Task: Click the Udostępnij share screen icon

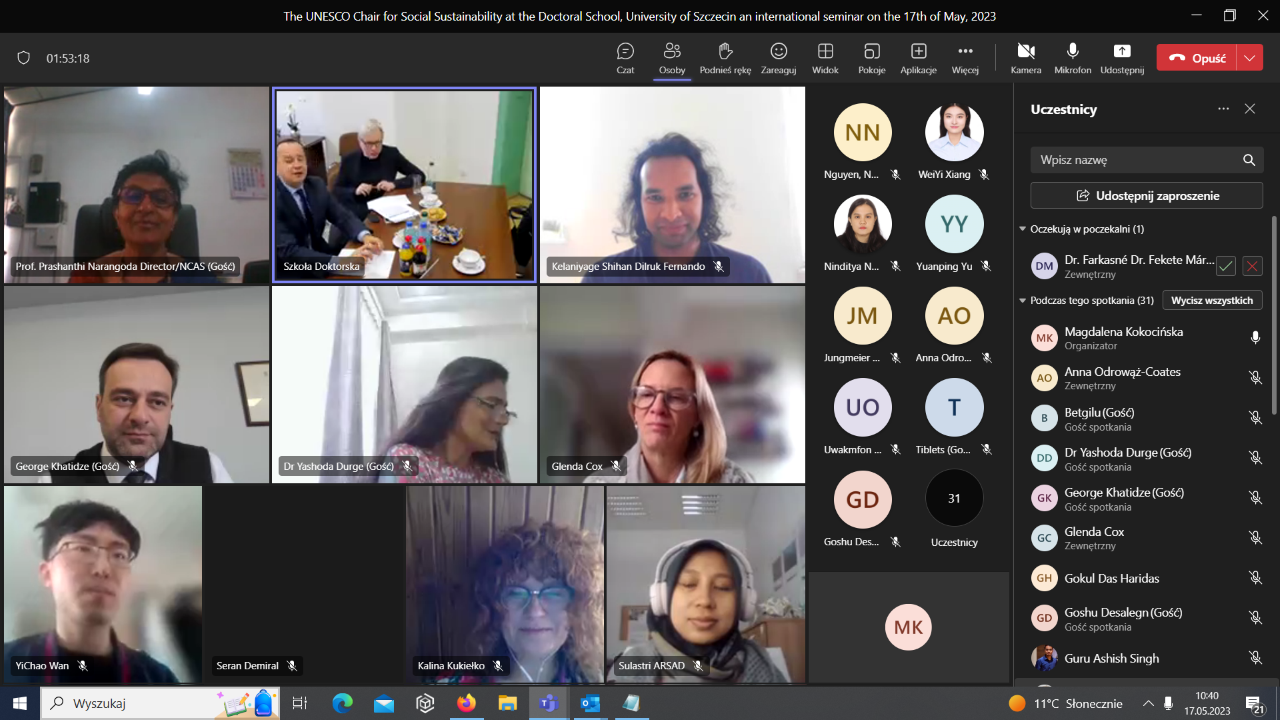Action: (x=1121, y=52)
